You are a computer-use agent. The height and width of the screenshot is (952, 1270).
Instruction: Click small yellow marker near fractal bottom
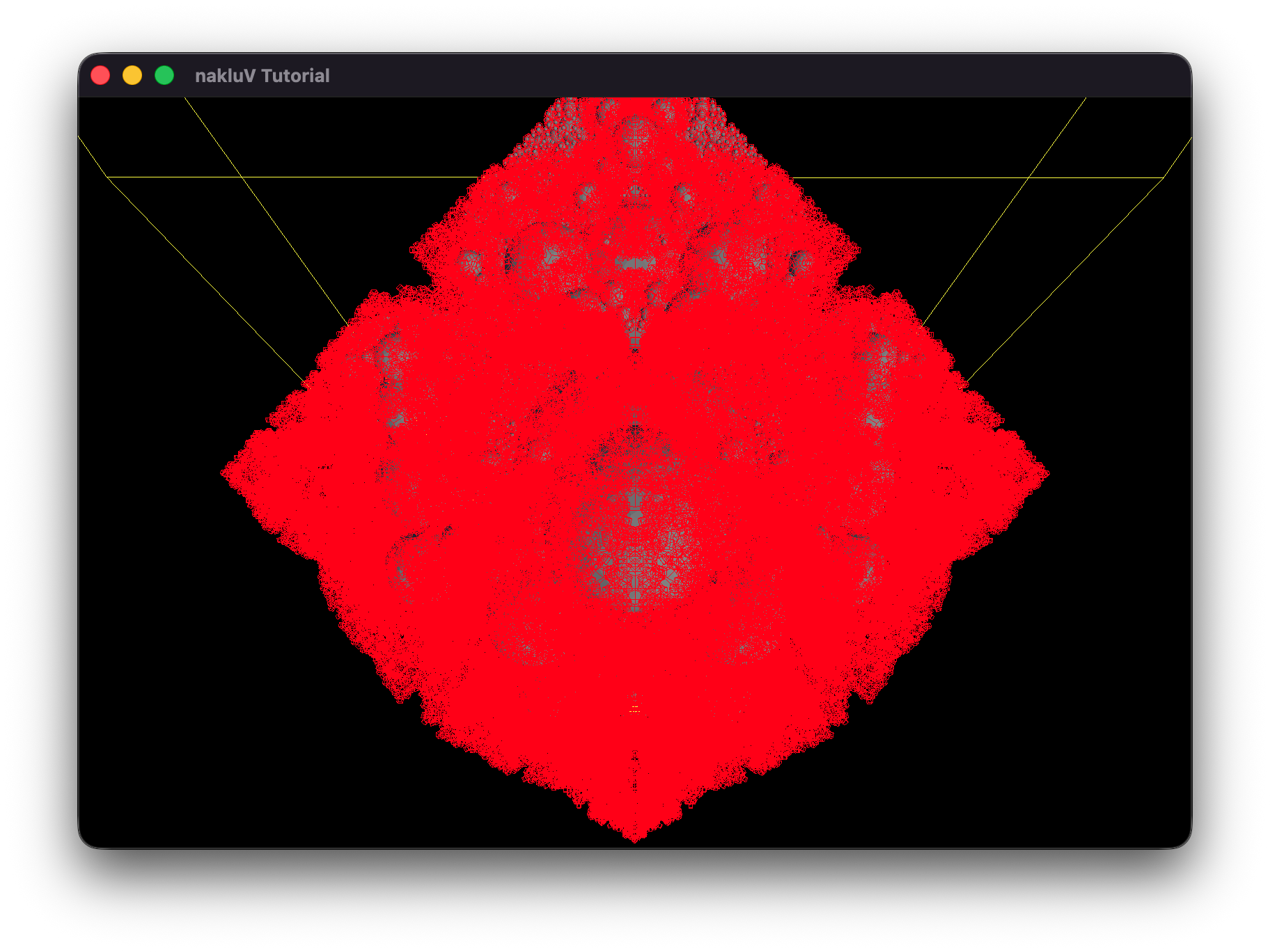click(x=634, y=710)
